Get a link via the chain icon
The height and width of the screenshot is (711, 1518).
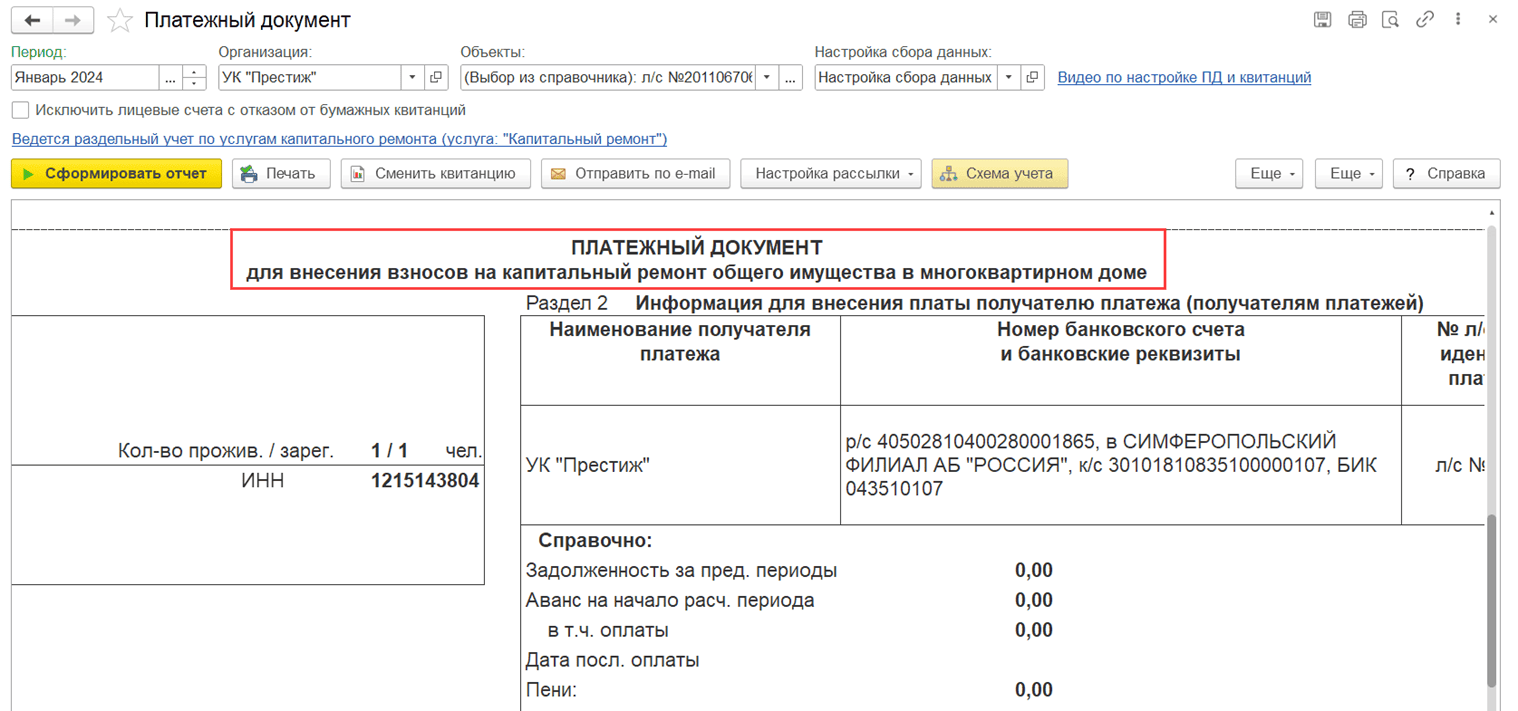tap(1424, 19)
